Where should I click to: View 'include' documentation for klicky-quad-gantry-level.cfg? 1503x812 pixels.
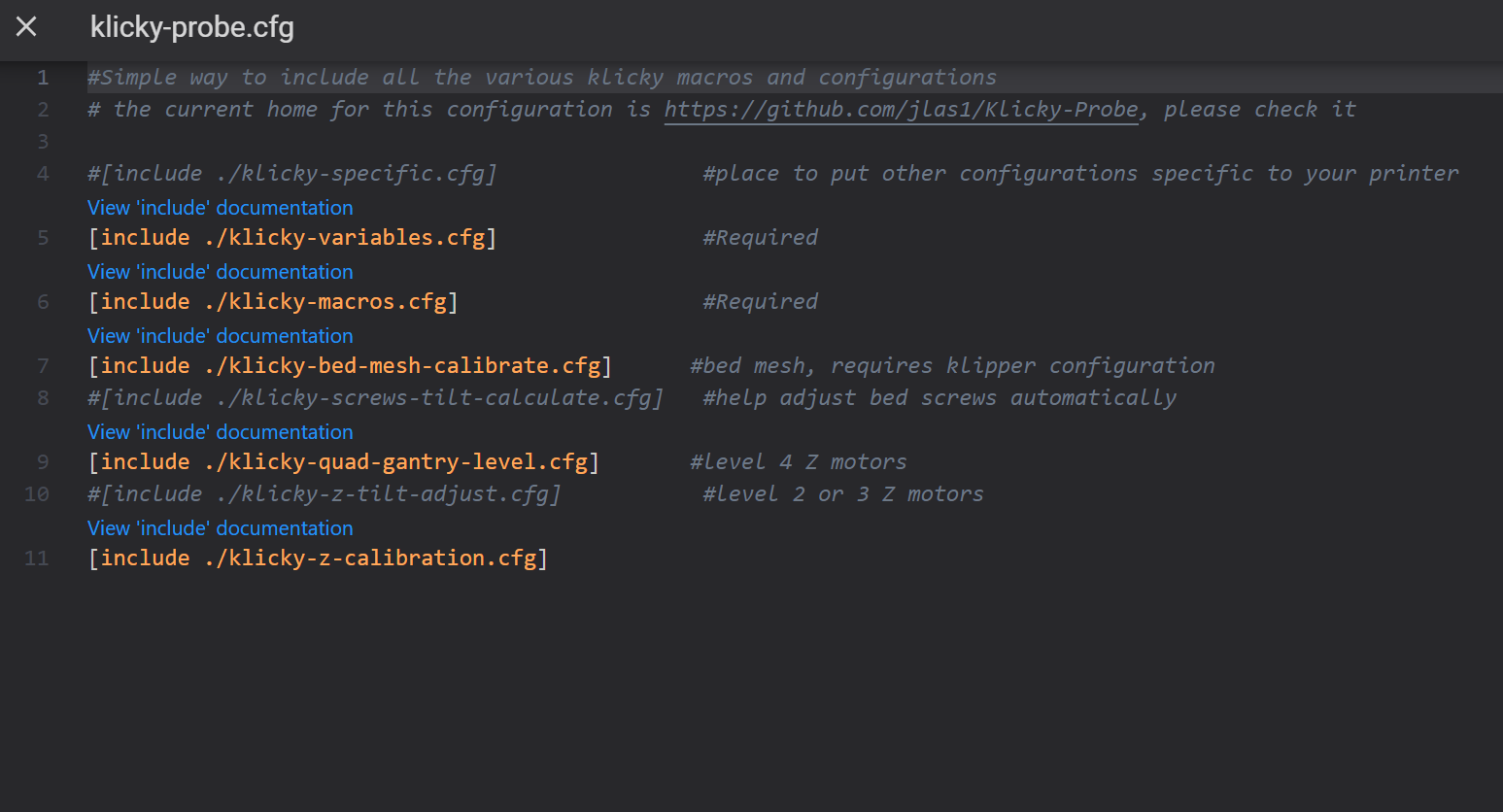[220, 431]
